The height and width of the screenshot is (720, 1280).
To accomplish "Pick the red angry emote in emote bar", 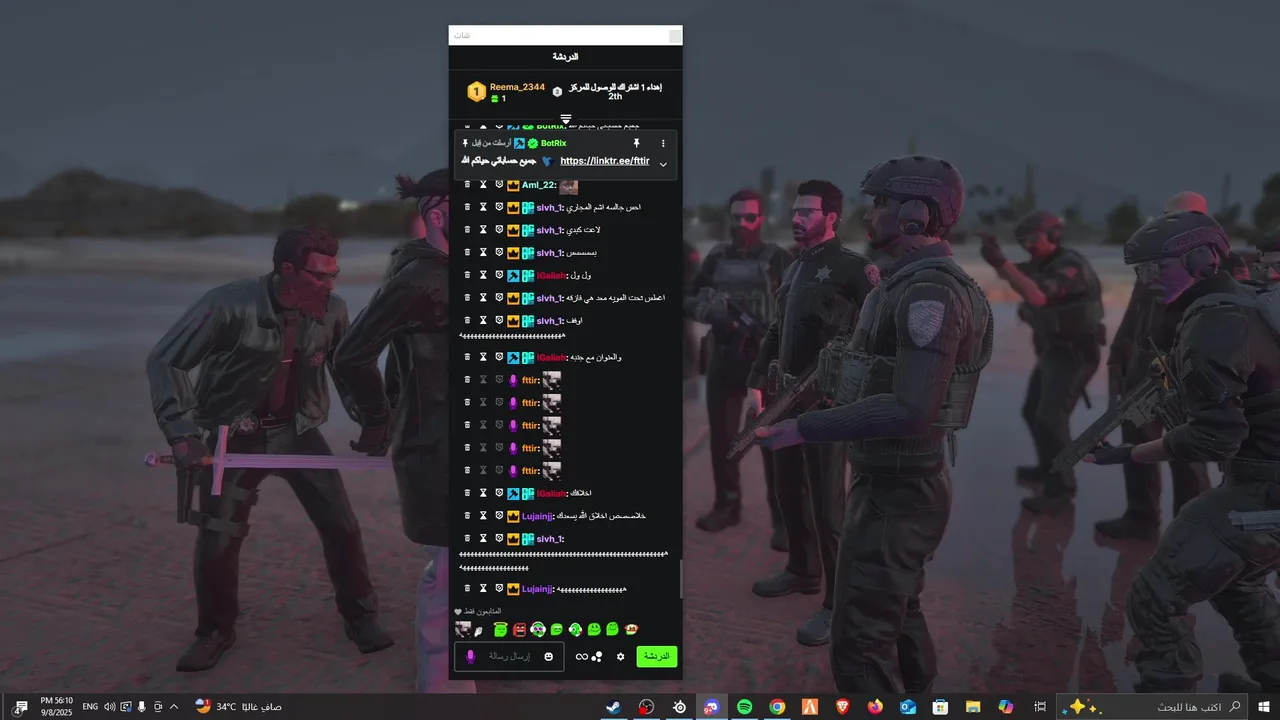I will click(519, 629).
